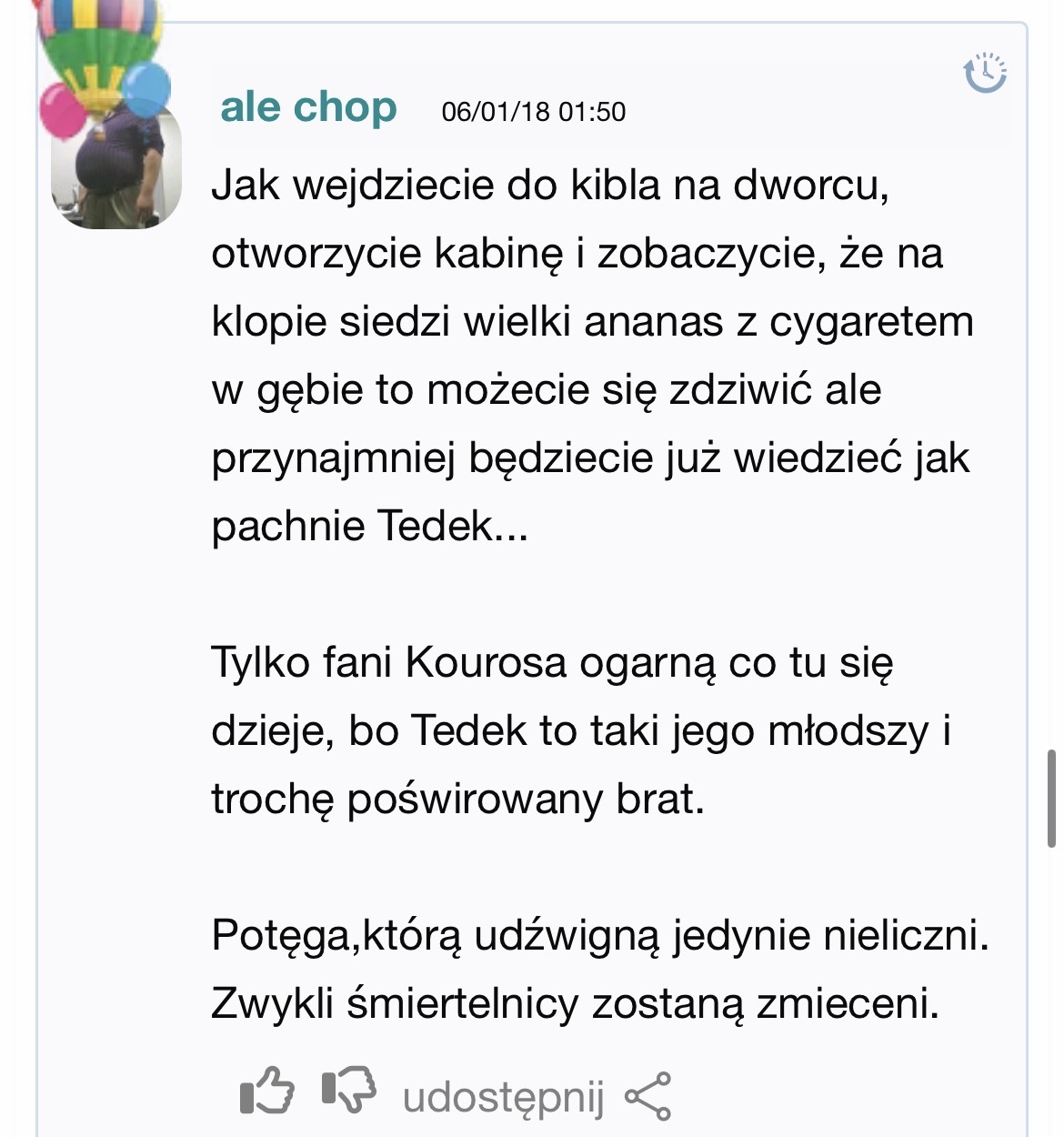This screenshot has height=1137, width=1064.
Task: Click the blue balloon decoration
Action: tap(146, 88)
